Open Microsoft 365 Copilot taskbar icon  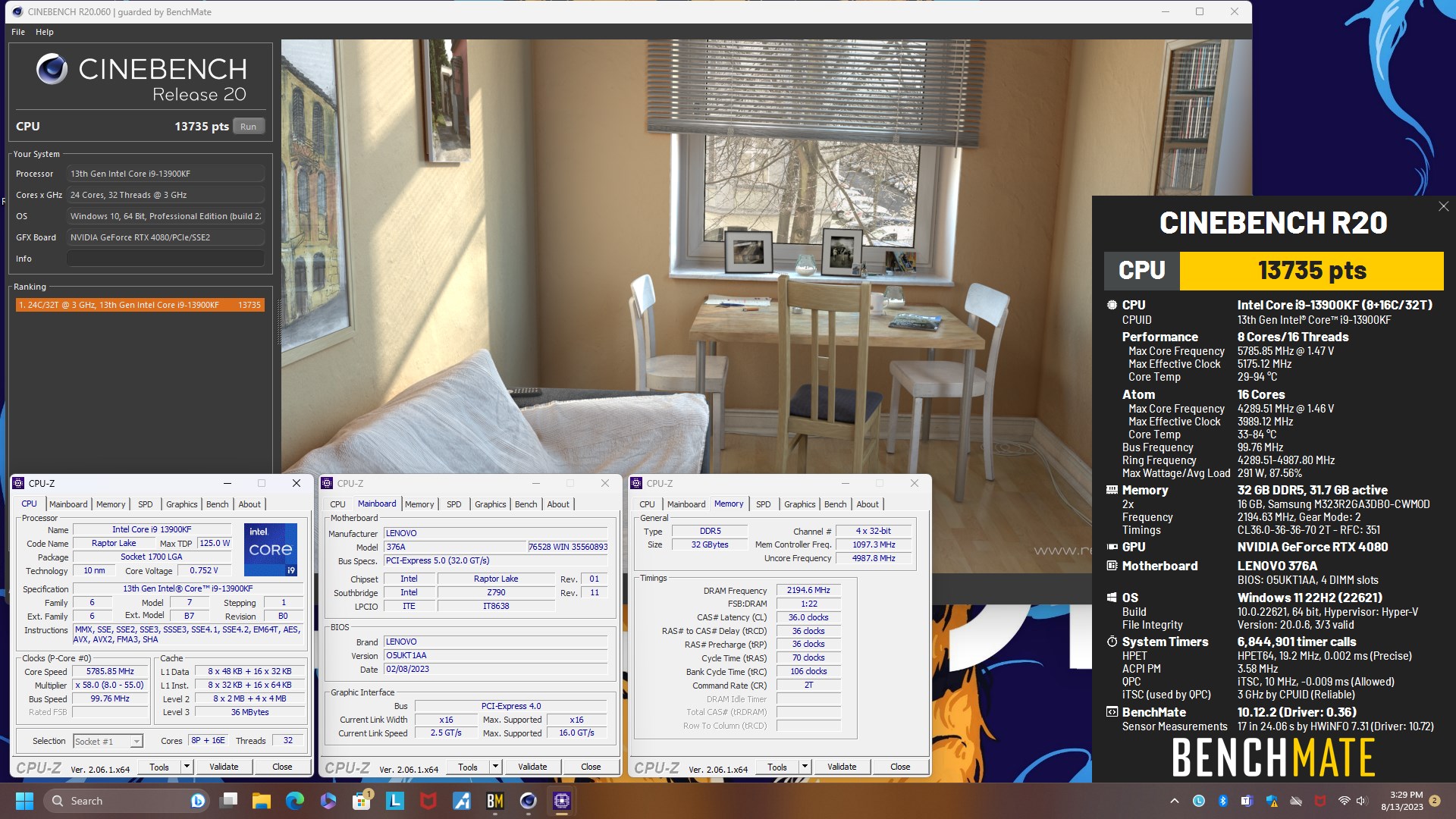pyautogui.click(x=328, y=801)
